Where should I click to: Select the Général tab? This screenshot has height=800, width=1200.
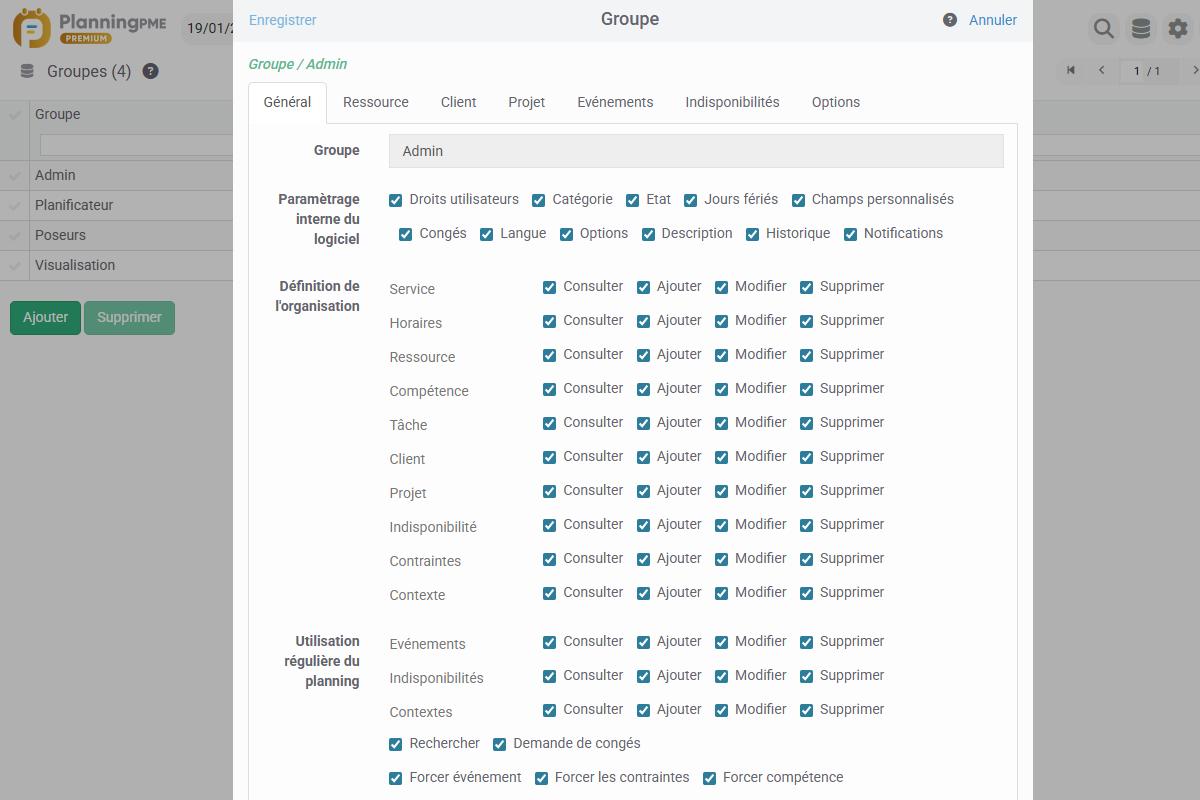[x=287, y=102]
